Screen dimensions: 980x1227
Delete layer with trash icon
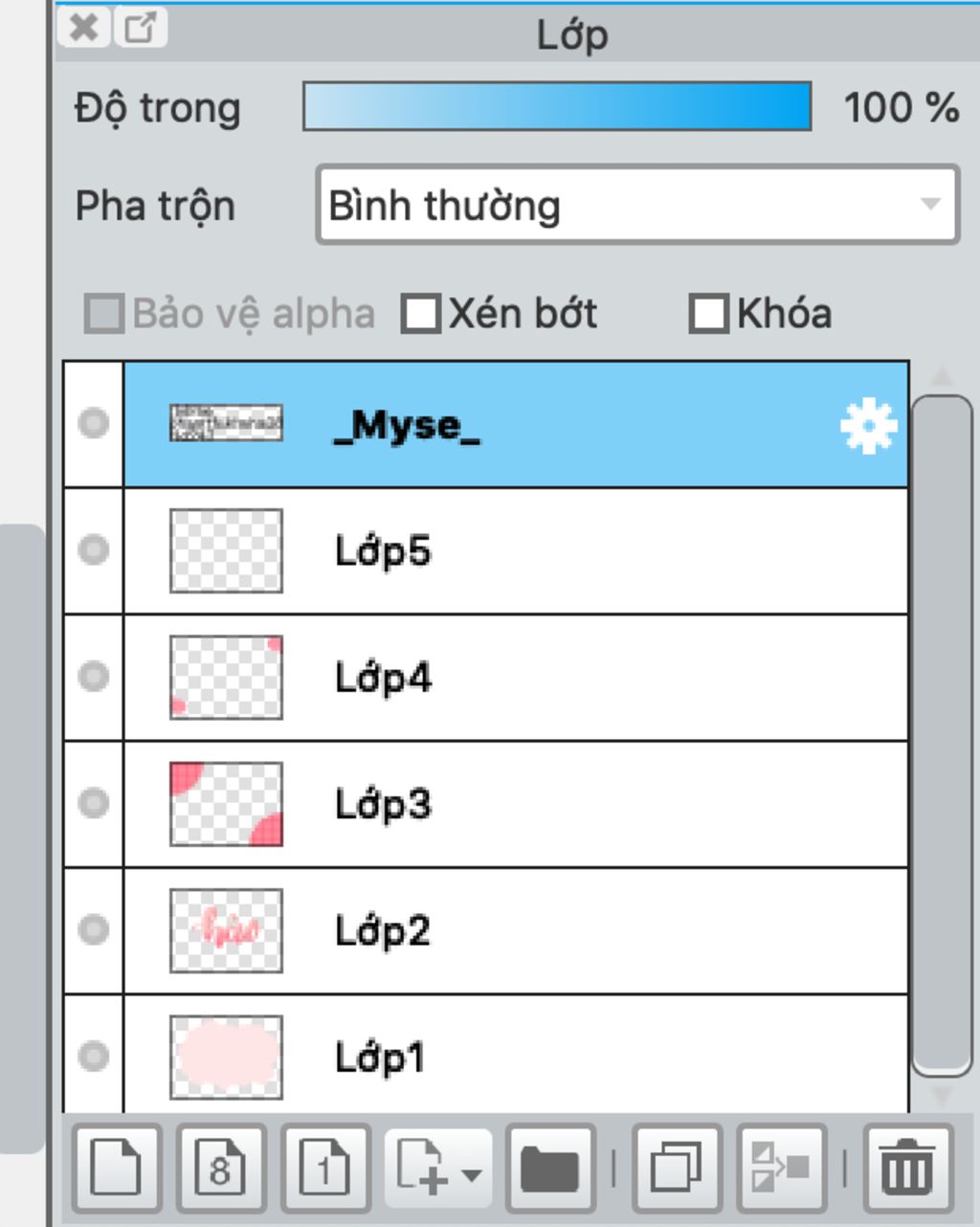(x=907, y=1169)
